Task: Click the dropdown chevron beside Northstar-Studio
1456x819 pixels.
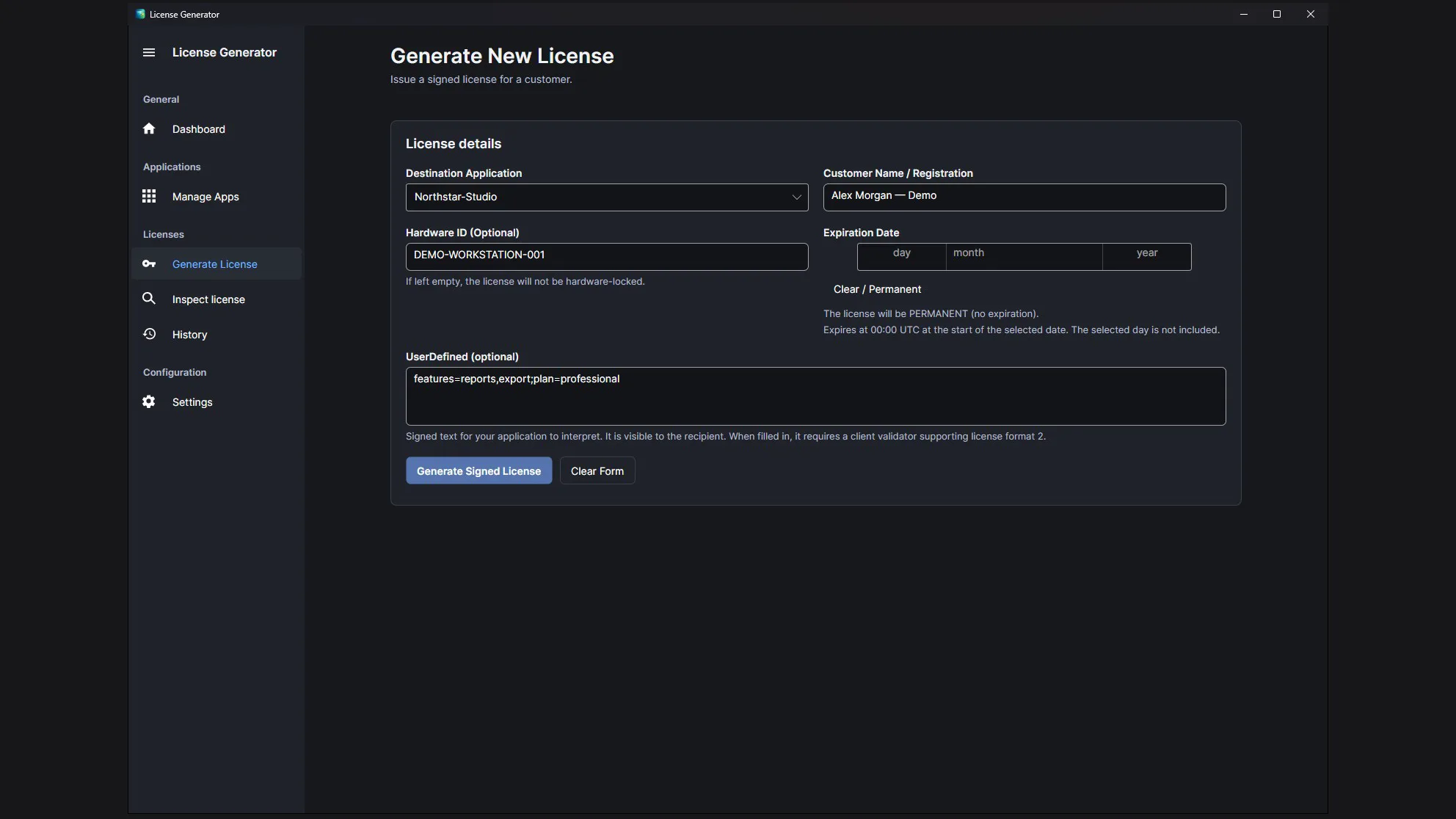Action: pyautogui.click(x=796, y=197)
